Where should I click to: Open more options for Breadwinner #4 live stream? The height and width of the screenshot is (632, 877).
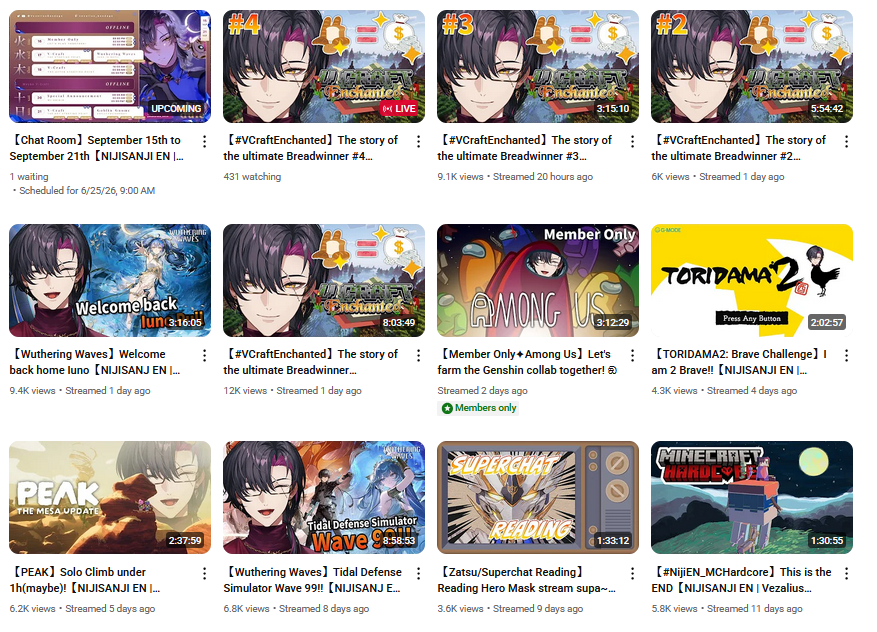click(x=418, y=142)
